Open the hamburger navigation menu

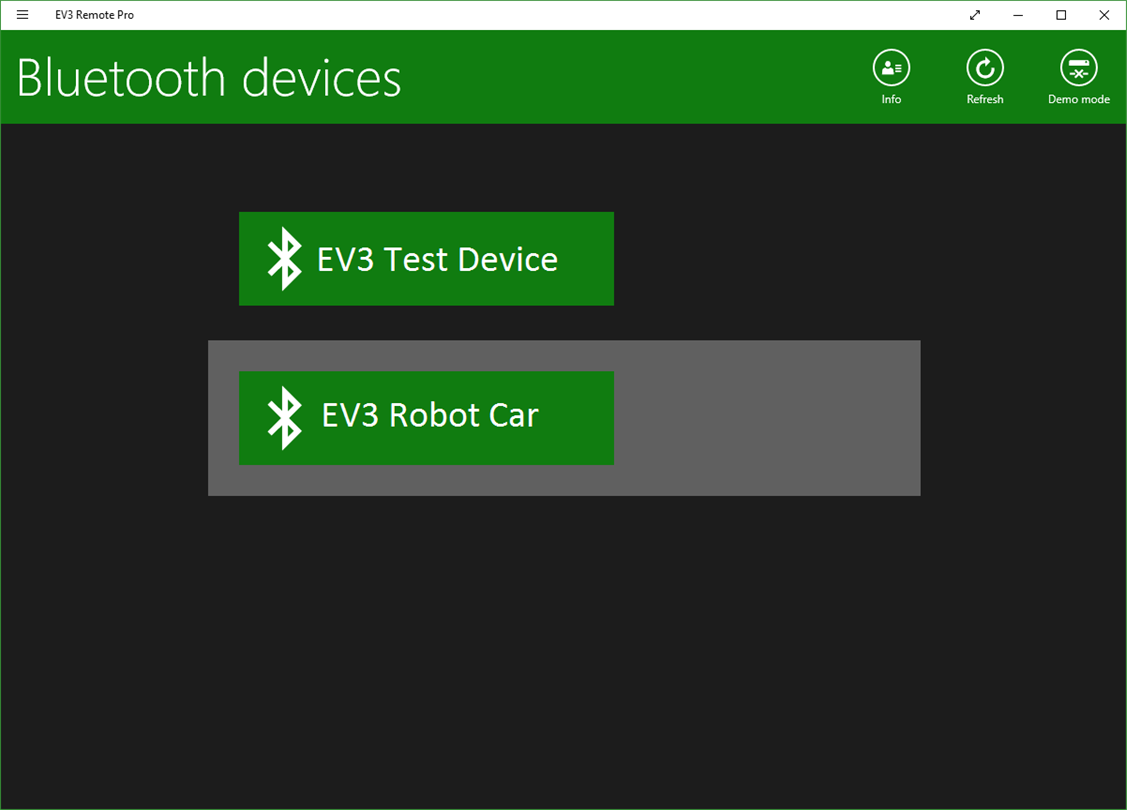[22, 15]
